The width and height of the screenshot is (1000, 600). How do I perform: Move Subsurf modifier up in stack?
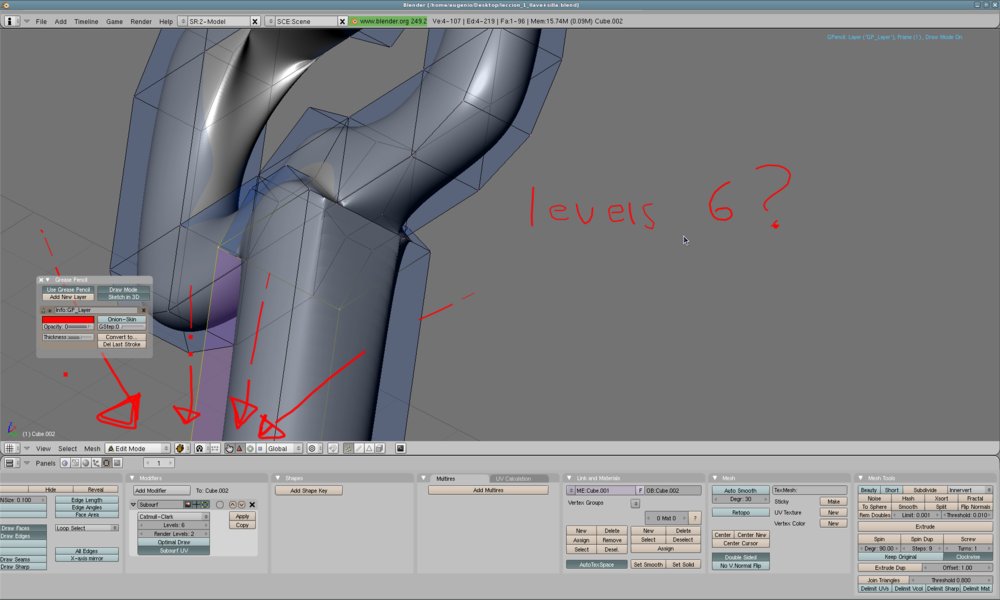pyautogui.click(x=233, y=504)
